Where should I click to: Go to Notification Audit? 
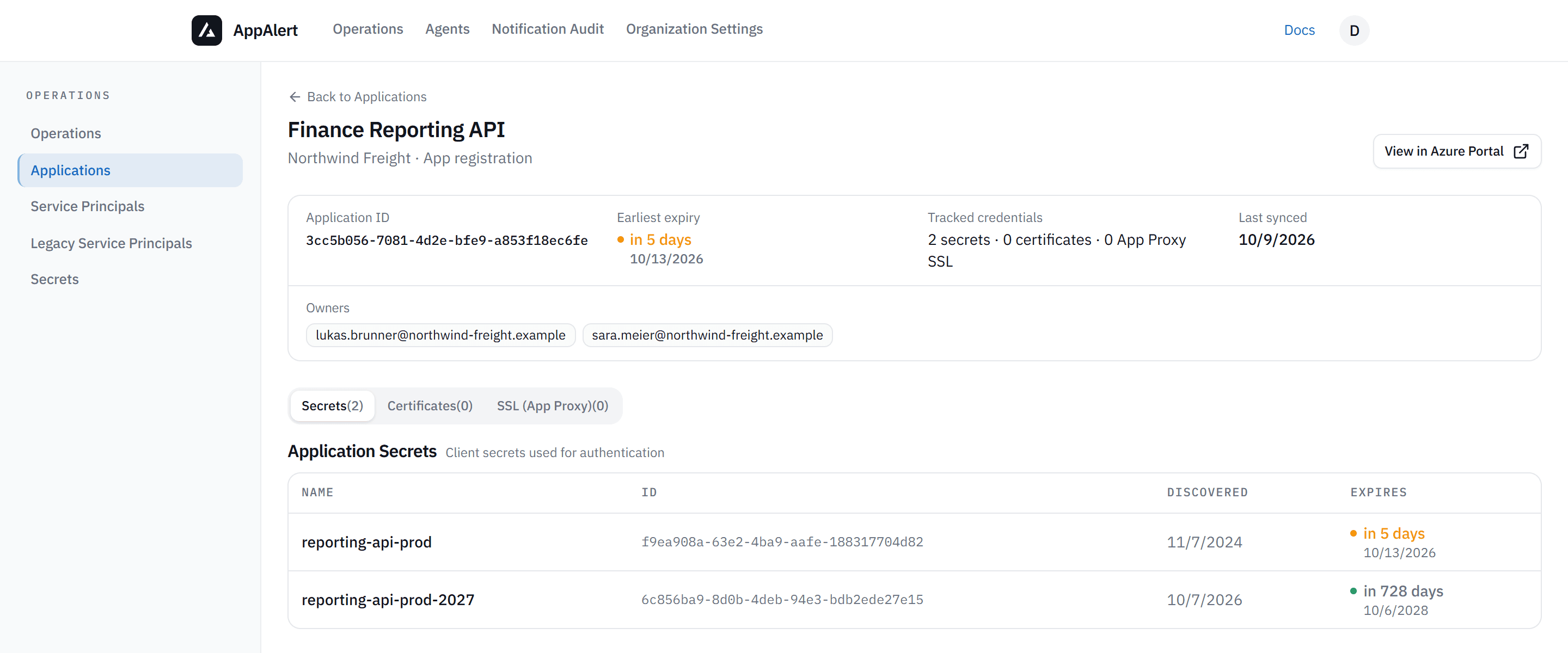tap(547, 29)
